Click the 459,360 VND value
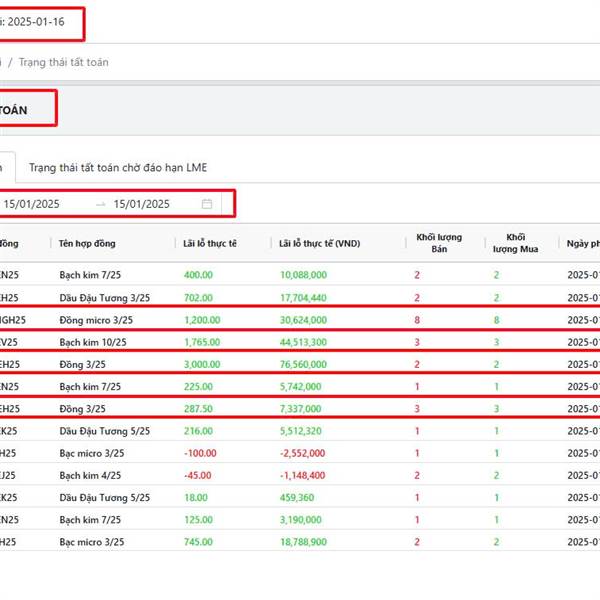 297,497
